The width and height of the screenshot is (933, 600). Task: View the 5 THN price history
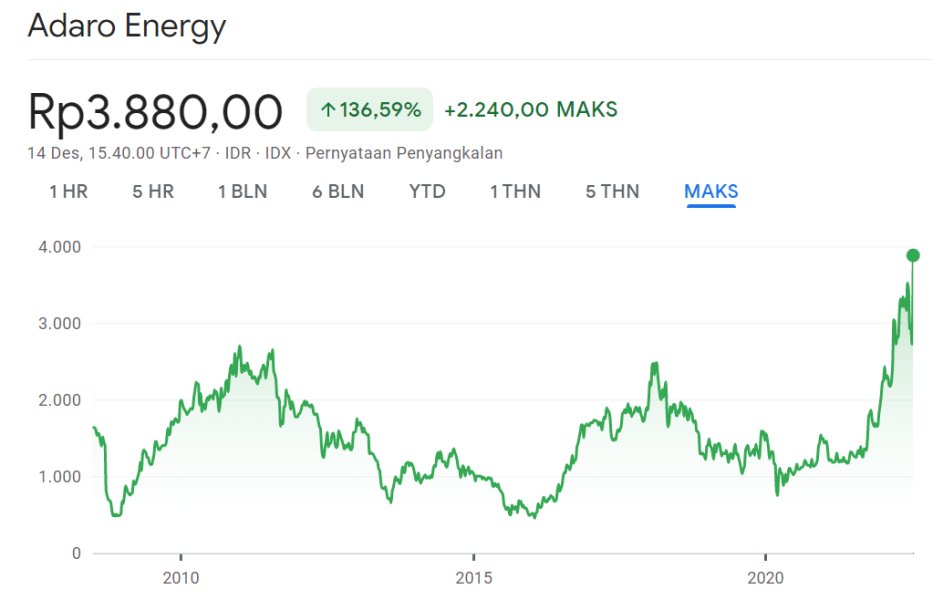(612, 191)
